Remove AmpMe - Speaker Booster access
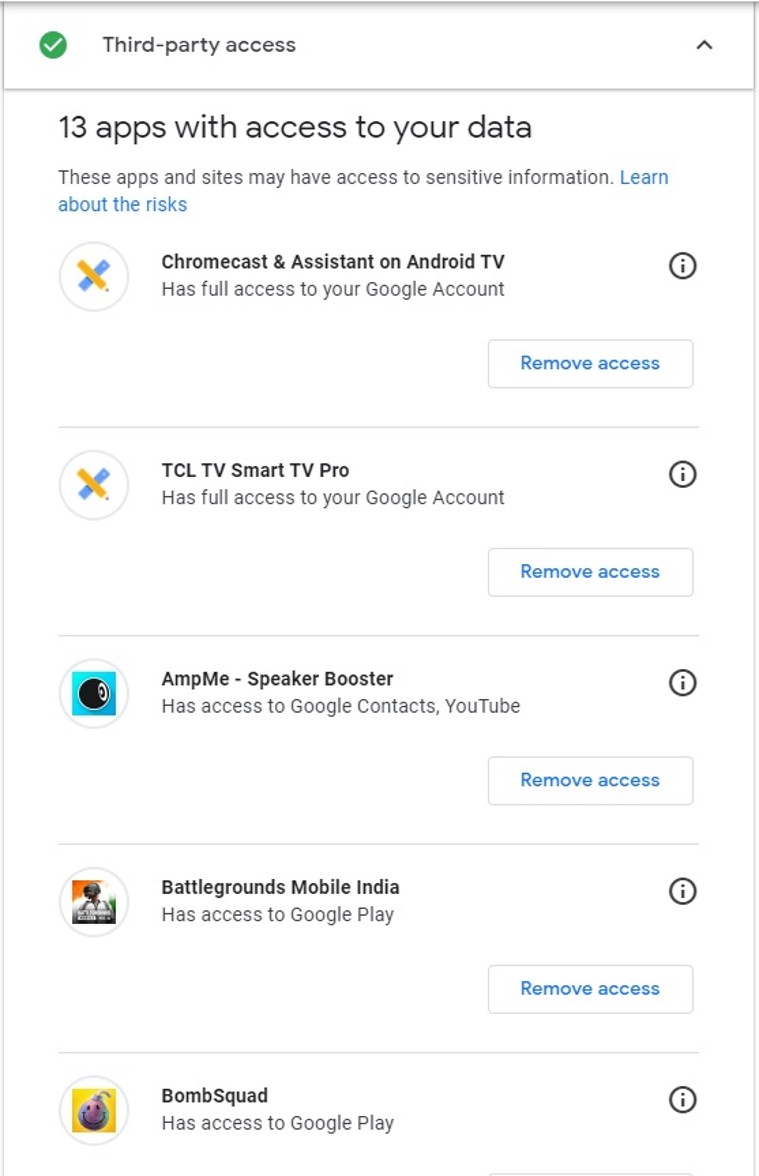 click(590, 780)
